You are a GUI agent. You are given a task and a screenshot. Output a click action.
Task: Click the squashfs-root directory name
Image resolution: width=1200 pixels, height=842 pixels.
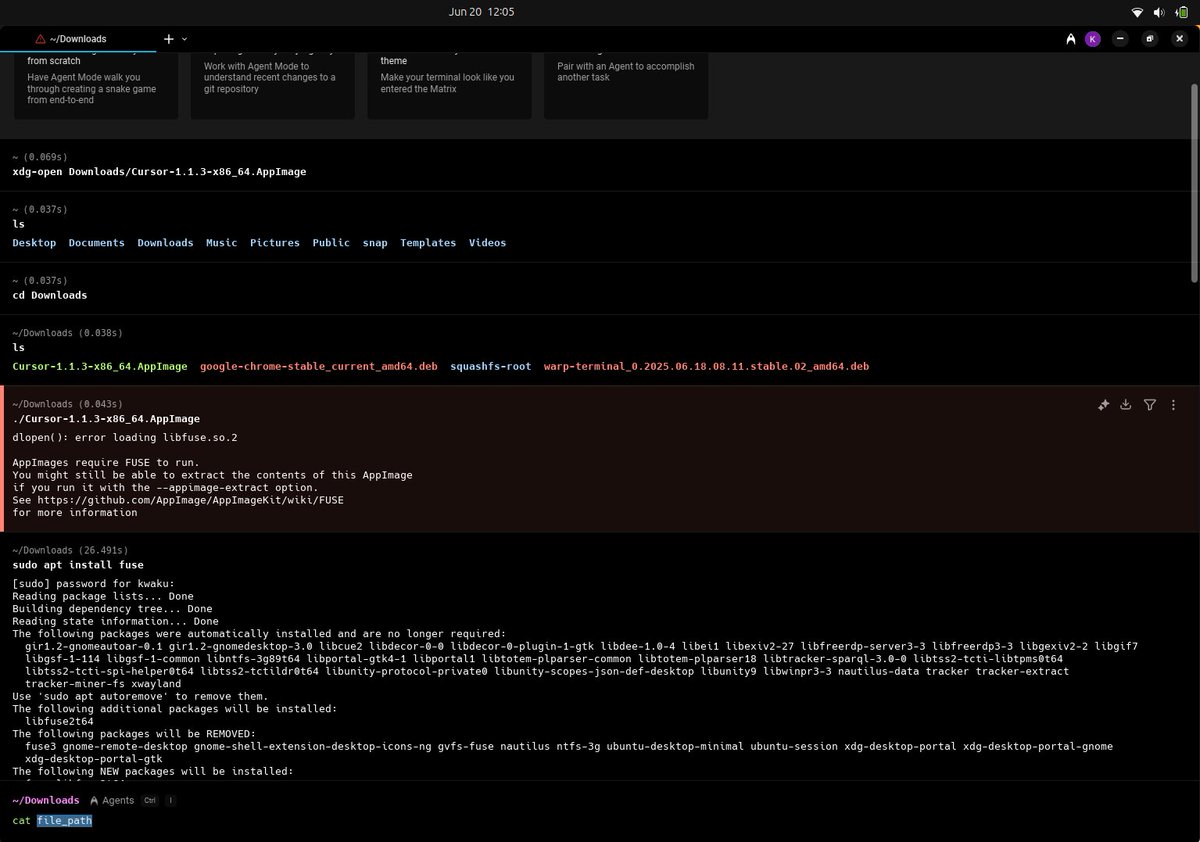tap(491, 367)
